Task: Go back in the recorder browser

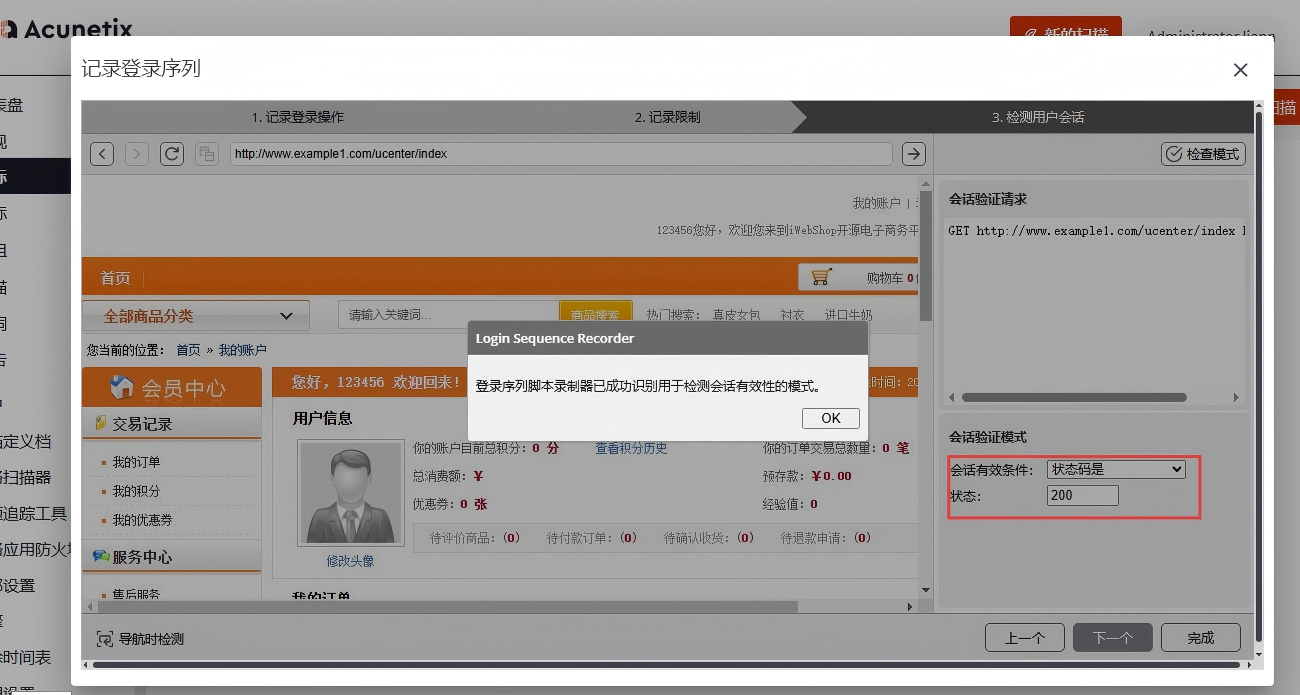Action: [x=102, y=154]
